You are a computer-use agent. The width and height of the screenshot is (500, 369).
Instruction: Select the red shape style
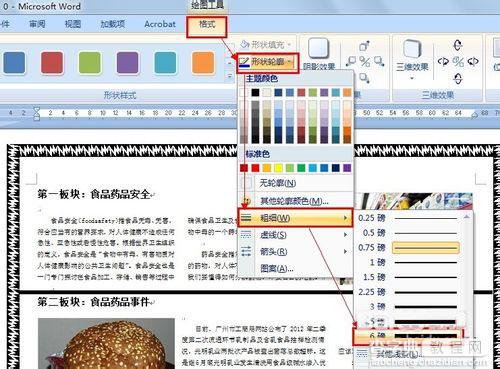tap(52, 62)
